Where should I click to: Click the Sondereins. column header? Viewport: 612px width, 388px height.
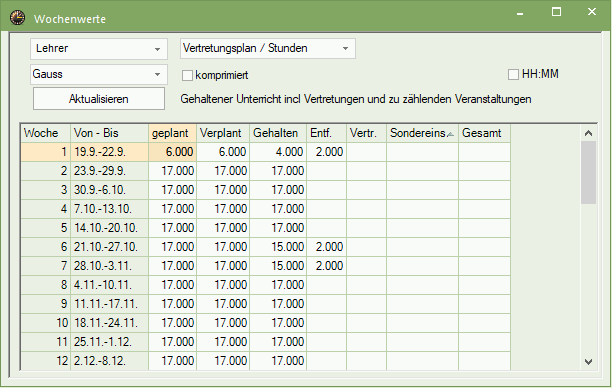point(423,133)
